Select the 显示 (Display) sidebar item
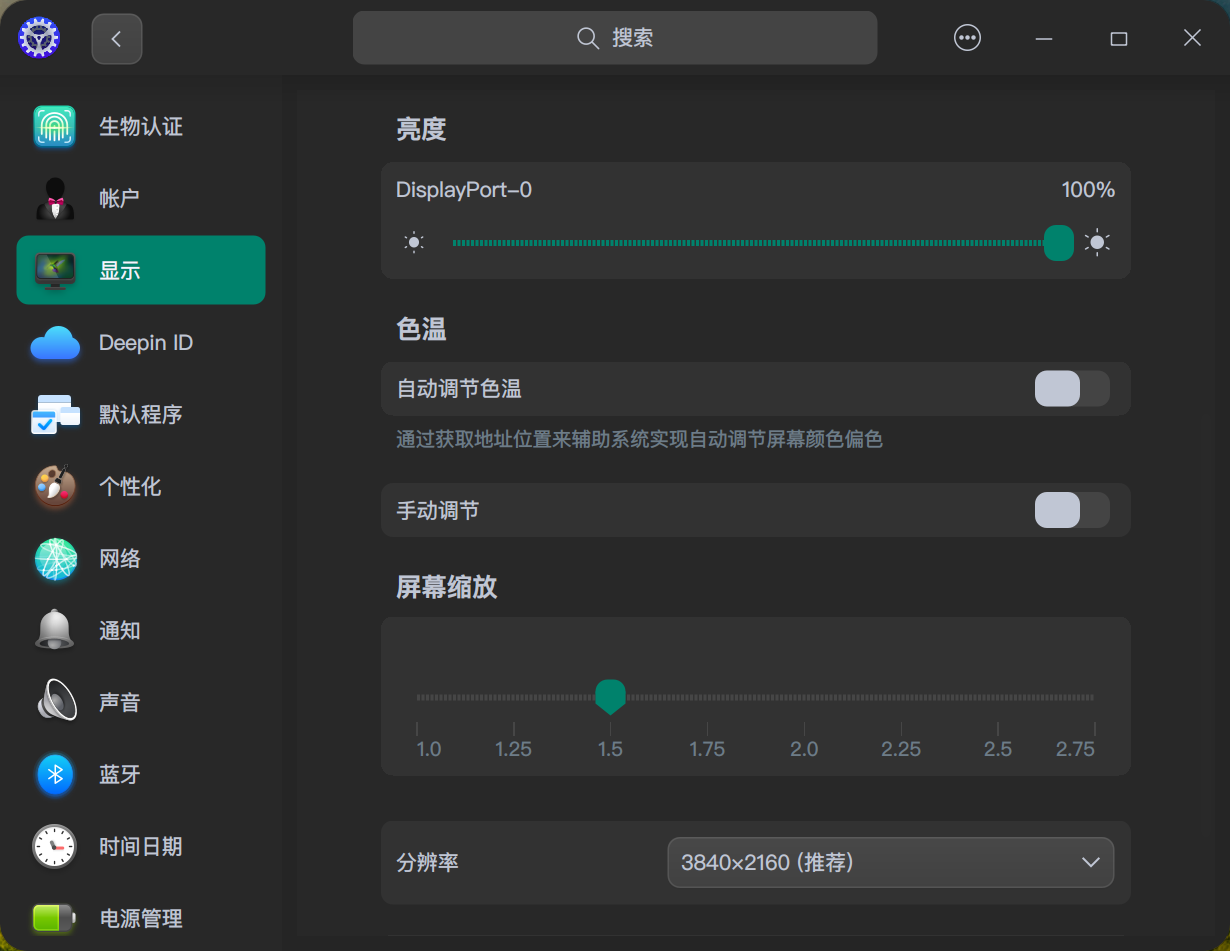This screenshot has width=1230, height=951. [140, 270]
